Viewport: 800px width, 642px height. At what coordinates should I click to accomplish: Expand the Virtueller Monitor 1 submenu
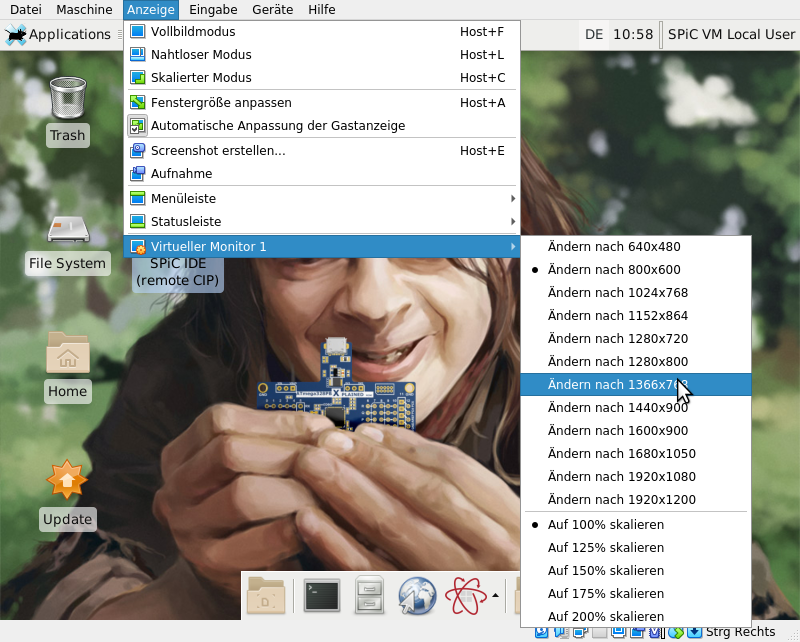(320, 246)
